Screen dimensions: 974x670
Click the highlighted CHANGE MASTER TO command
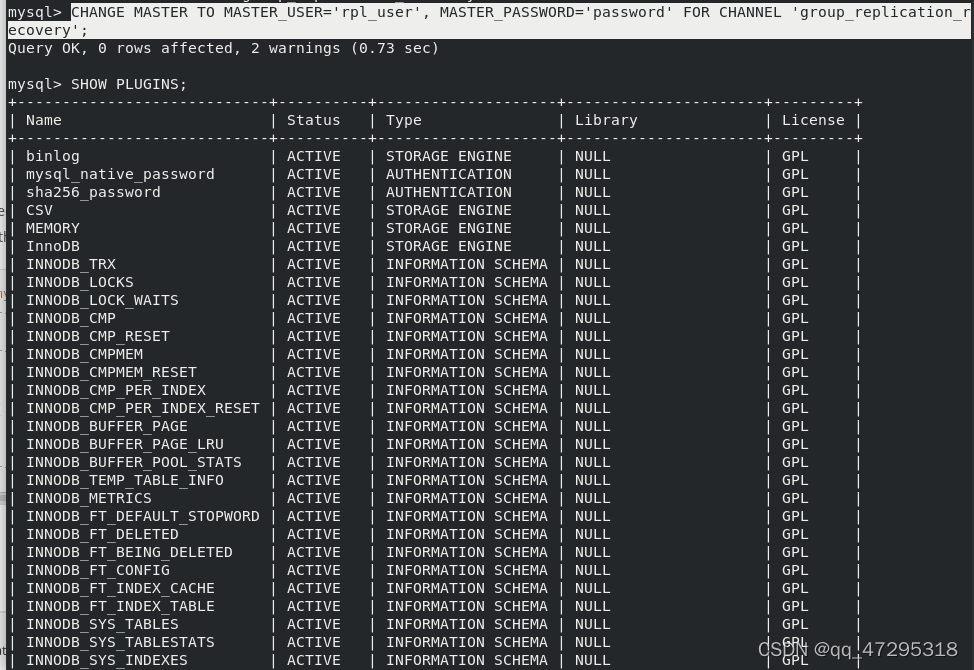(x=491, y=21)
